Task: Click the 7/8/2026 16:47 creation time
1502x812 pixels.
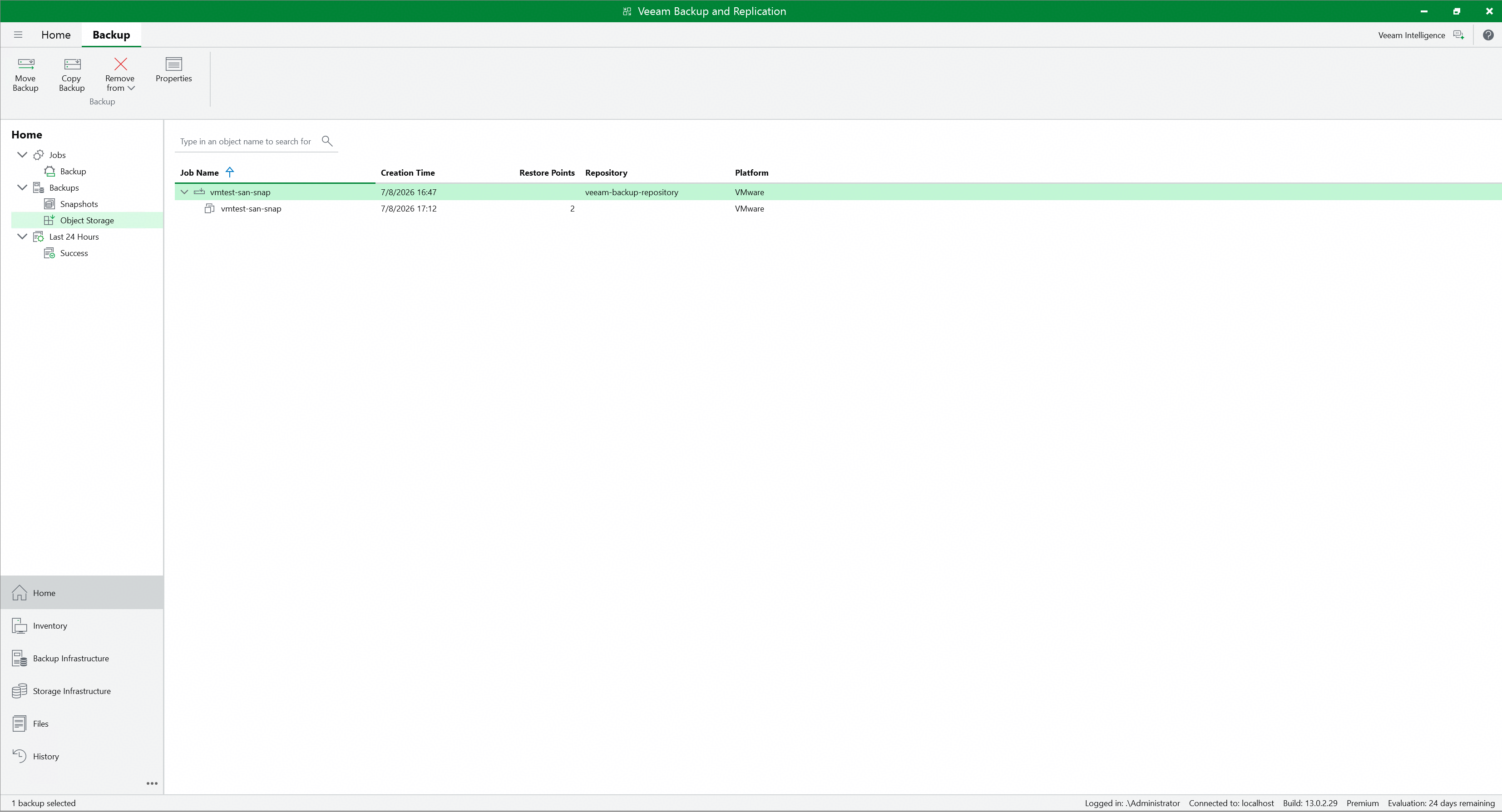Action: pyautogui.click(x=408, y=192)
